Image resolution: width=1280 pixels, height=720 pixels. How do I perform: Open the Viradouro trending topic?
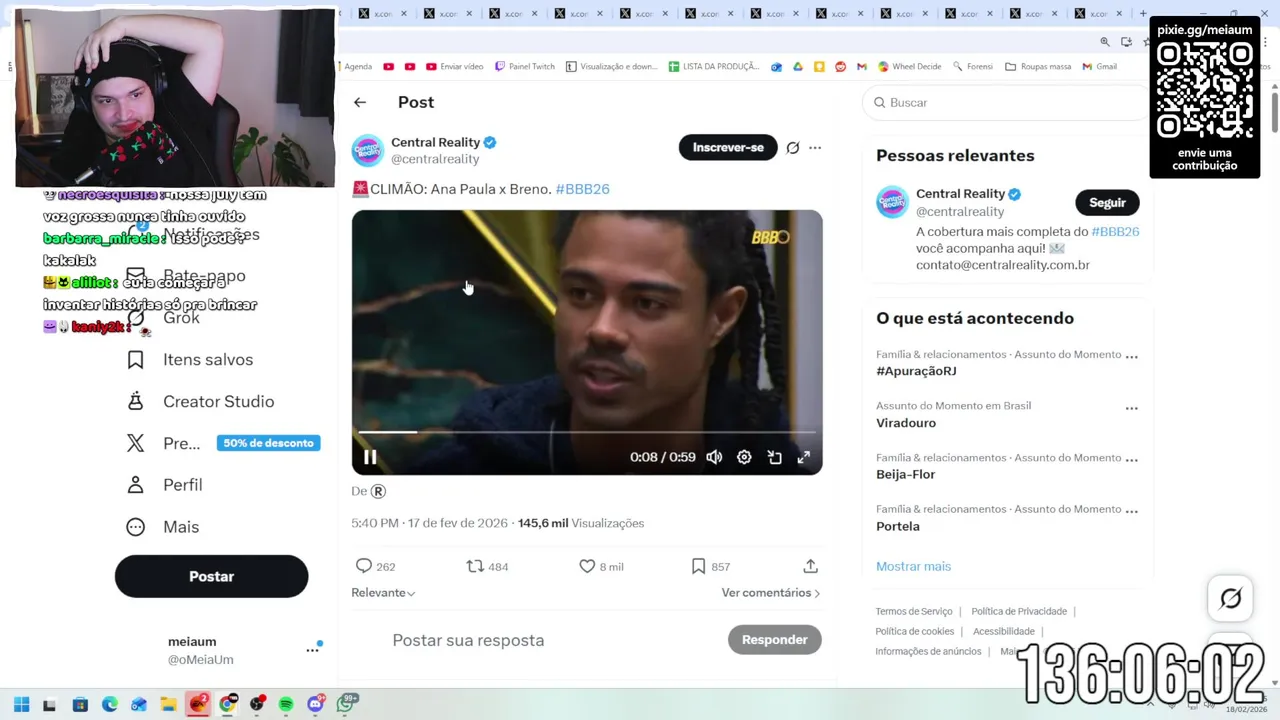click(x=906, y=423)
